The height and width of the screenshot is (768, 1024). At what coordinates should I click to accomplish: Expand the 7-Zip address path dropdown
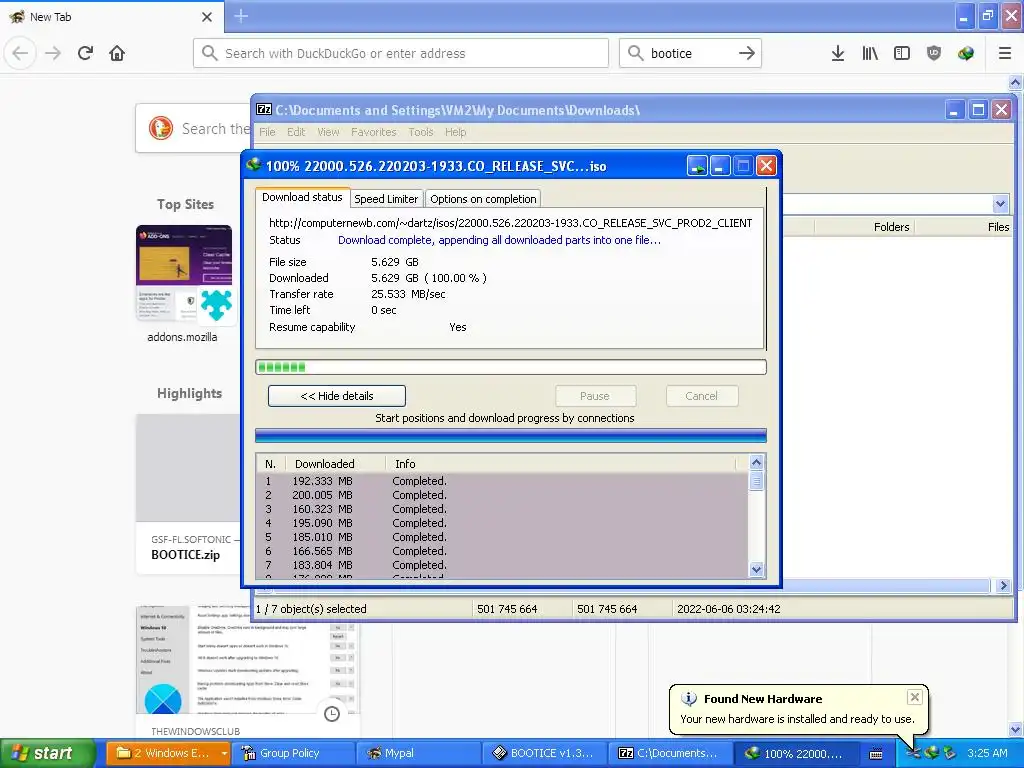1000,204
